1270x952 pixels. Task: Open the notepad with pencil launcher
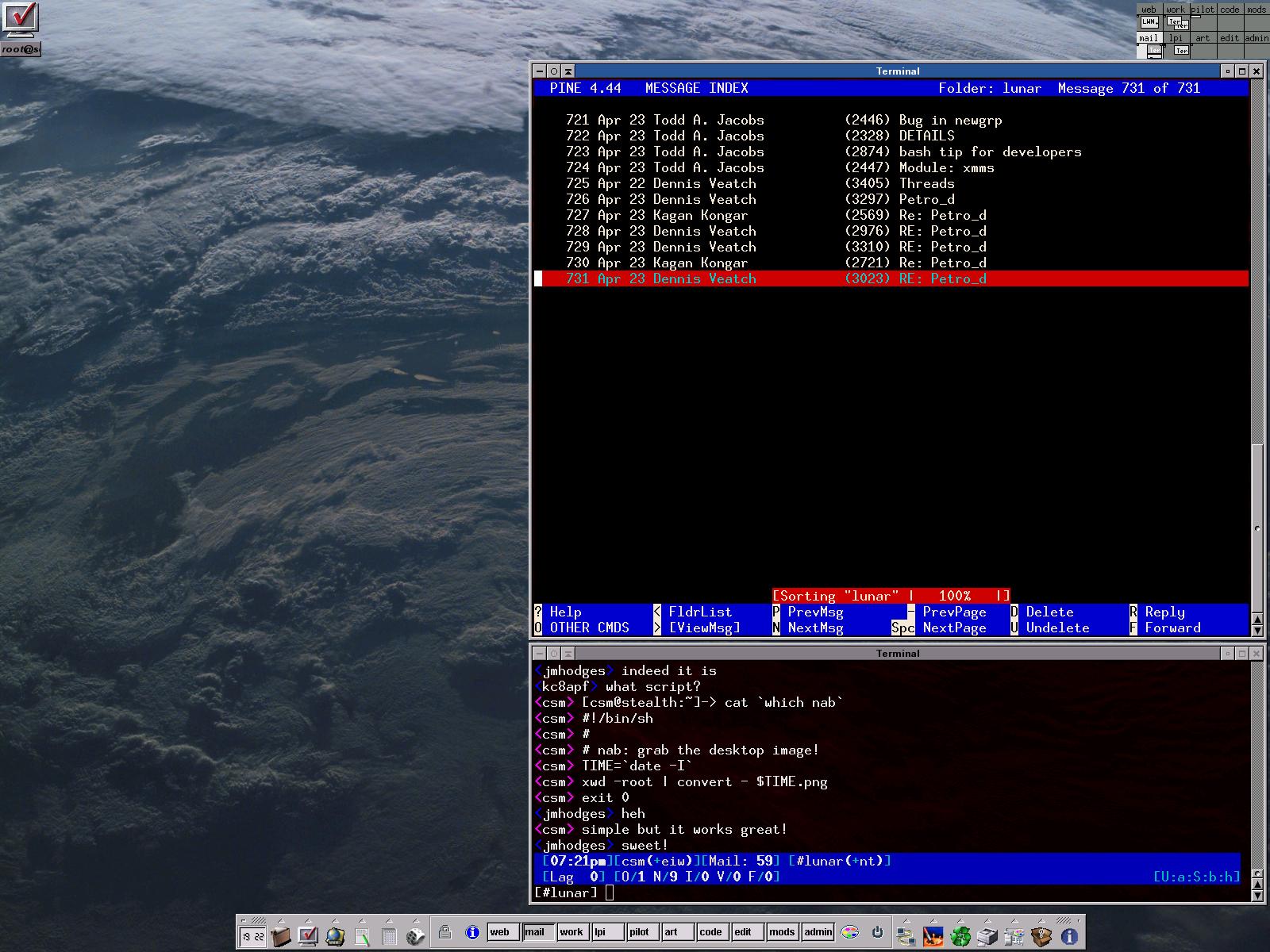pos(362,936)
